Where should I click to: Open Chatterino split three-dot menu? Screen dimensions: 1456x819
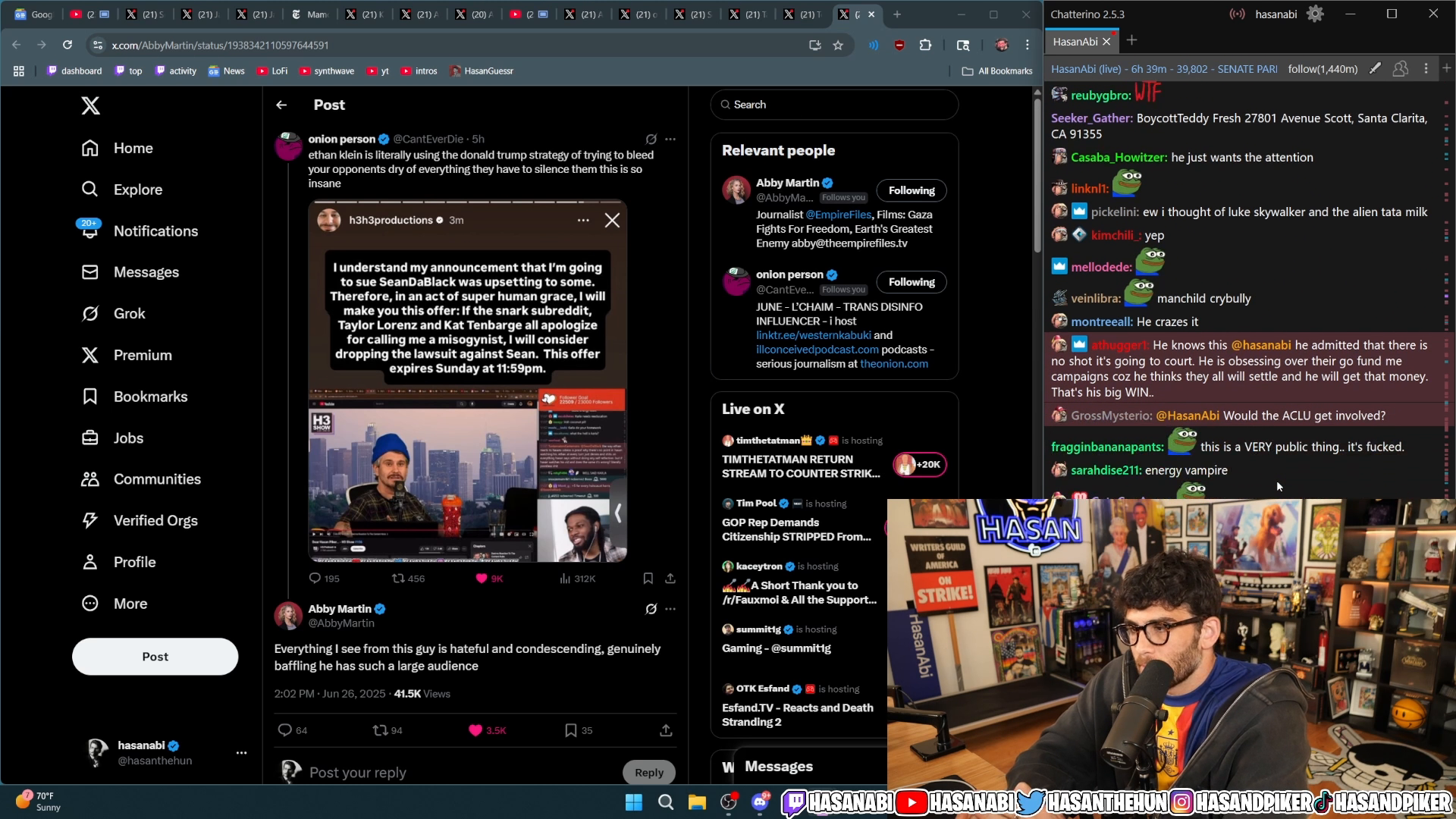[1426, 69]
